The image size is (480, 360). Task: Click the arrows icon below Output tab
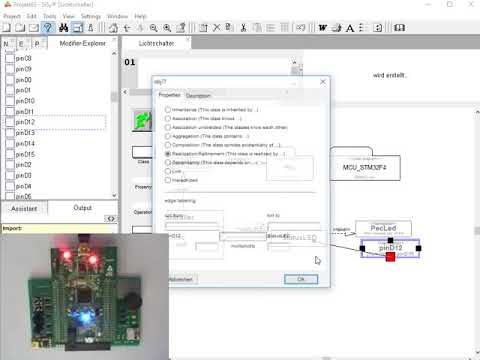coord(111,219)
